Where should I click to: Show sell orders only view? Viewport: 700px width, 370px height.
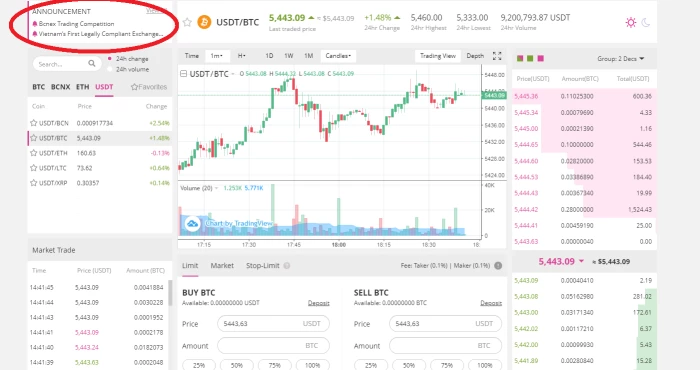coord(541,58)
